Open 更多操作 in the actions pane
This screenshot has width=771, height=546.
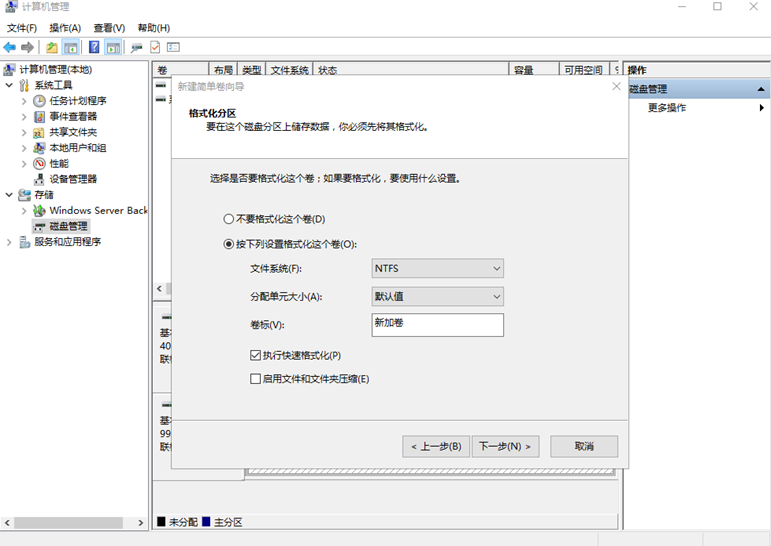coord(667,108)
